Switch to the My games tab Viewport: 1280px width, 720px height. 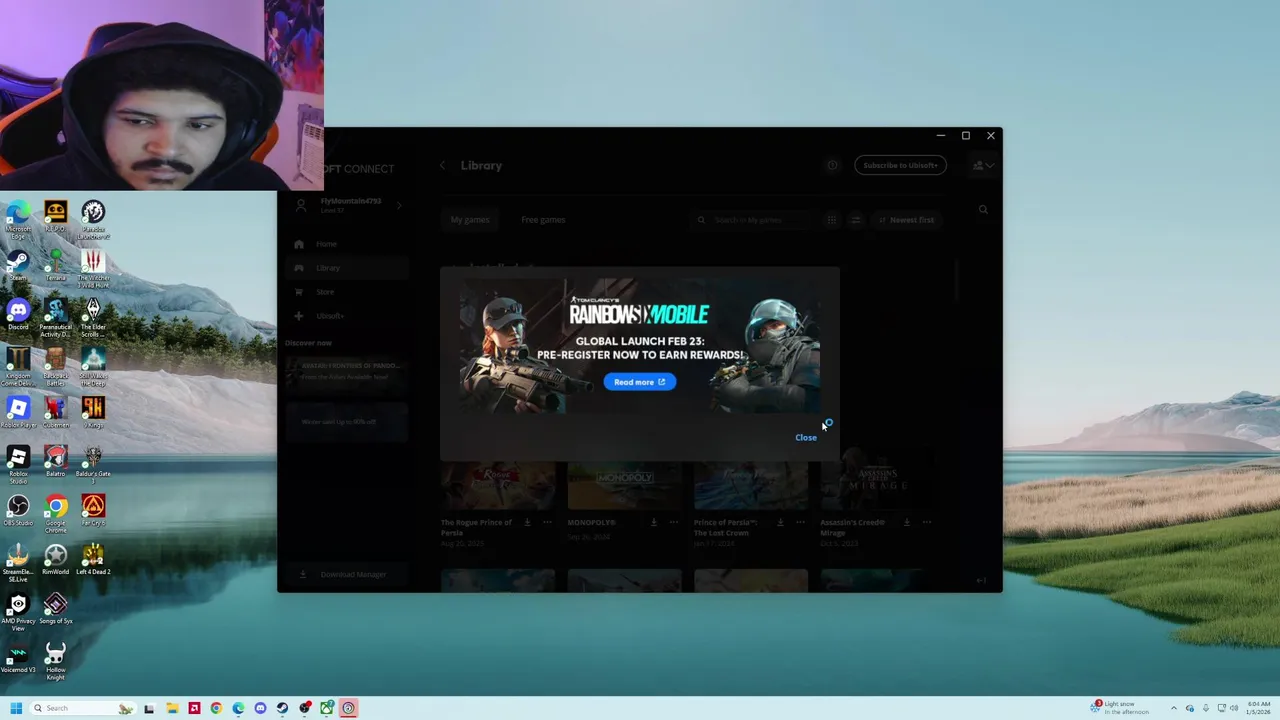(x=470, y=220)
